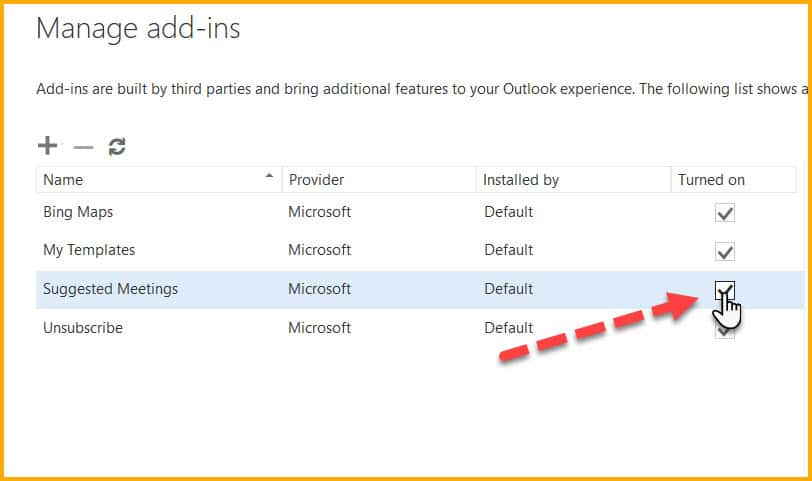Click the Provider column header
812x481 pixels.
coord(316,180)
